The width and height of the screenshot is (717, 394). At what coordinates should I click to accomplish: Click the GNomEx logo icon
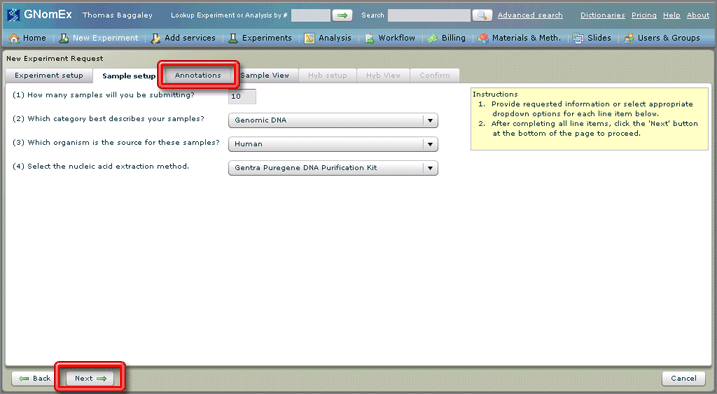point(13,15)
